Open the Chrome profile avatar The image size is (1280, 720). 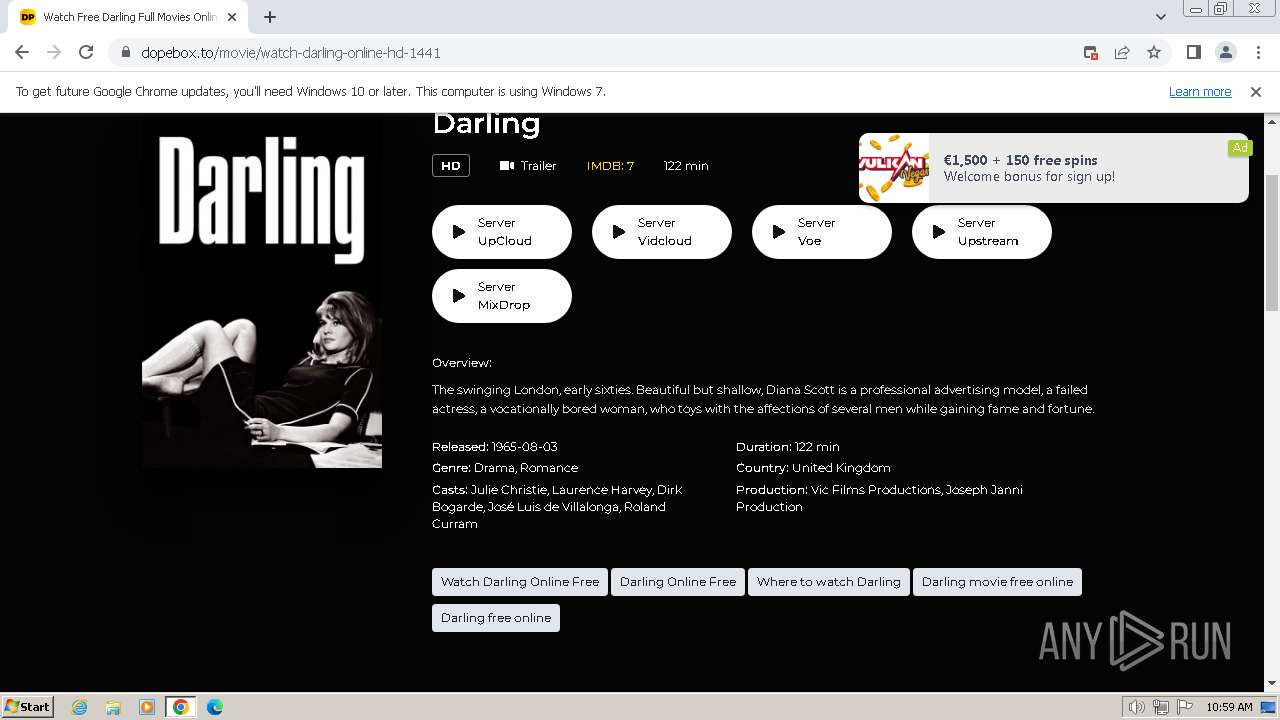click(x=1226, y=52)
